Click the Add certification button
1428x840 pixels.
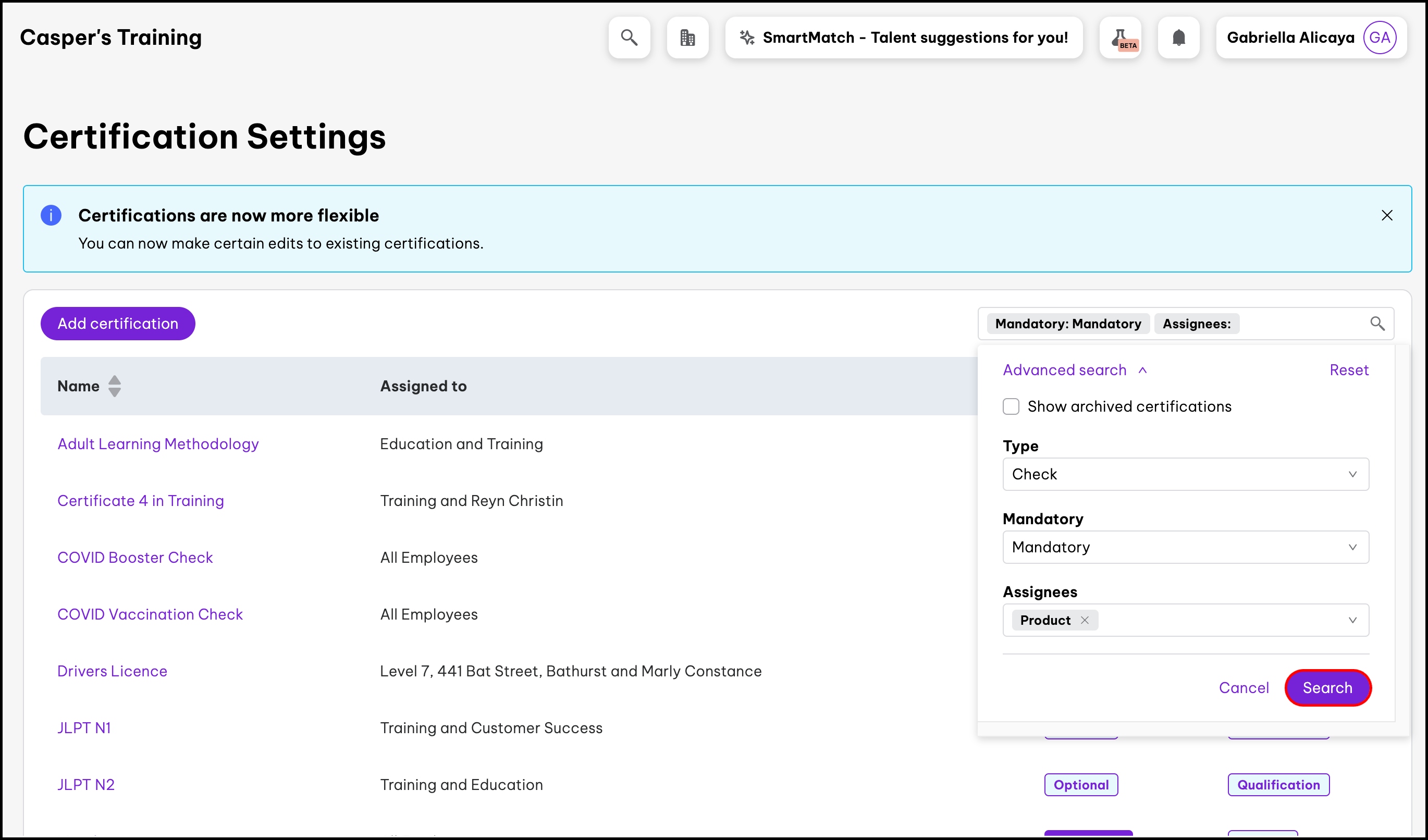point(118,324)
